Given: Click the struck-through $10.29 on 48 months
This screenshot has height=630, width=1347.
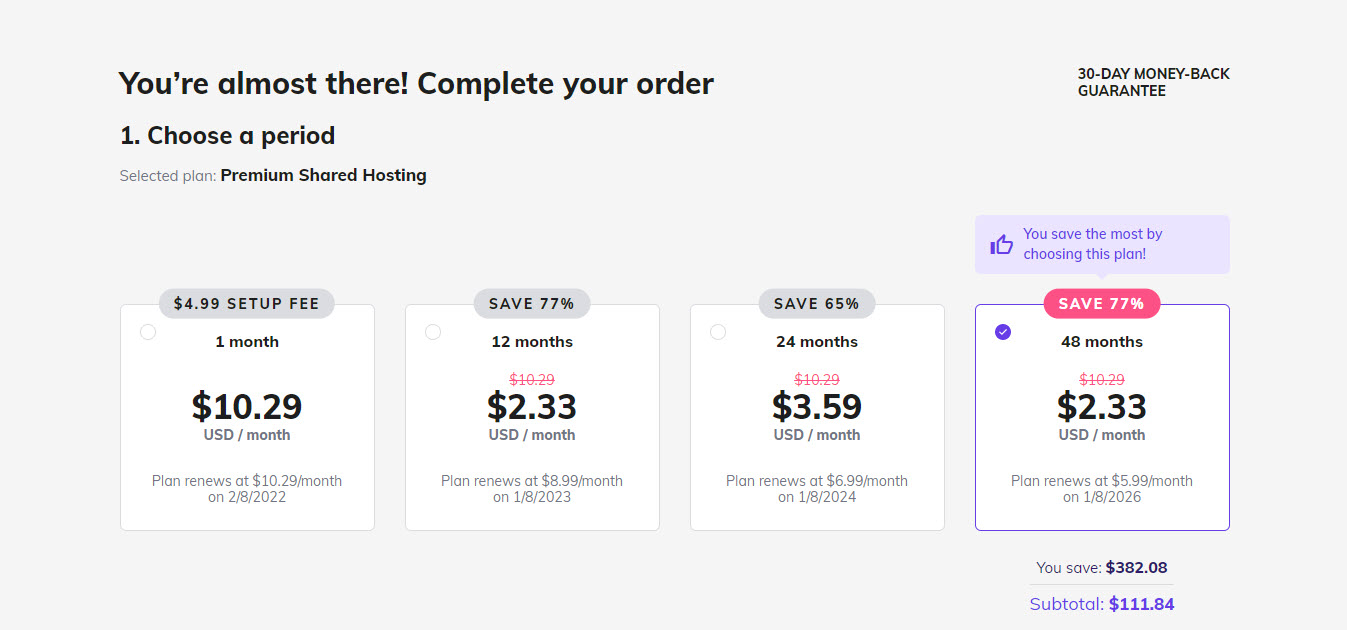Looking at the screenshot, I should (x=1102, y=380).
